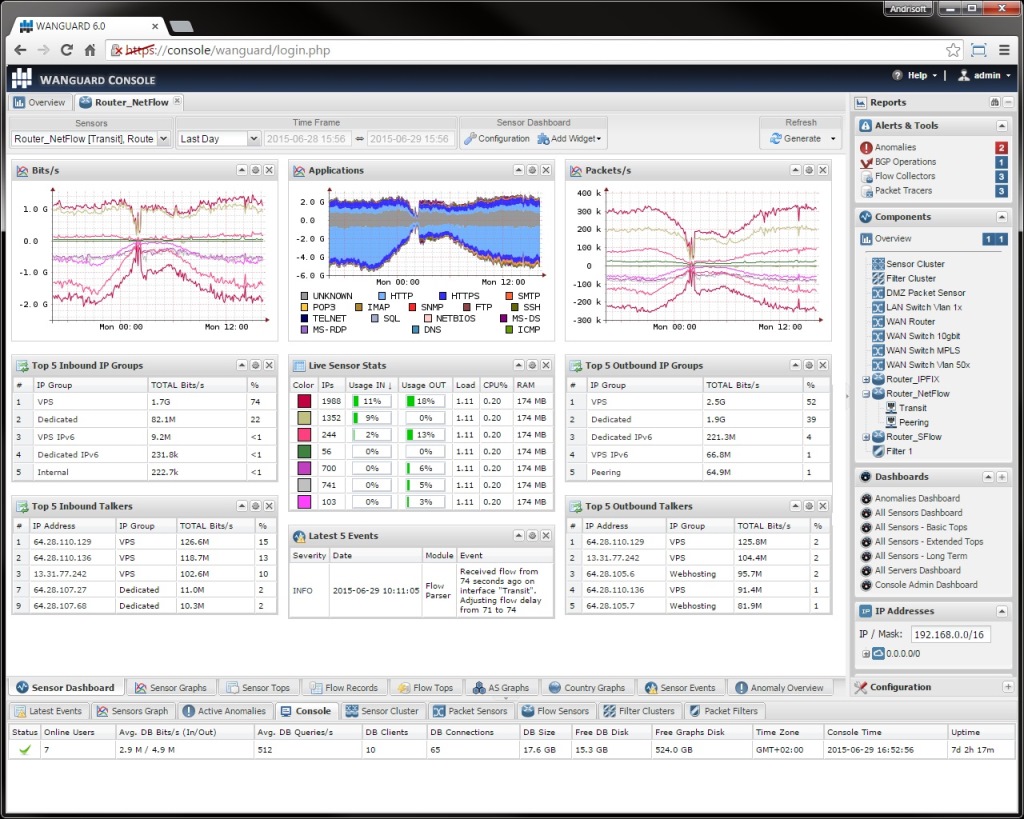1024x819 pixels.
Task: Expand the 0.0.0.0/0 IP tree node
Action: [x=866, y=653]
